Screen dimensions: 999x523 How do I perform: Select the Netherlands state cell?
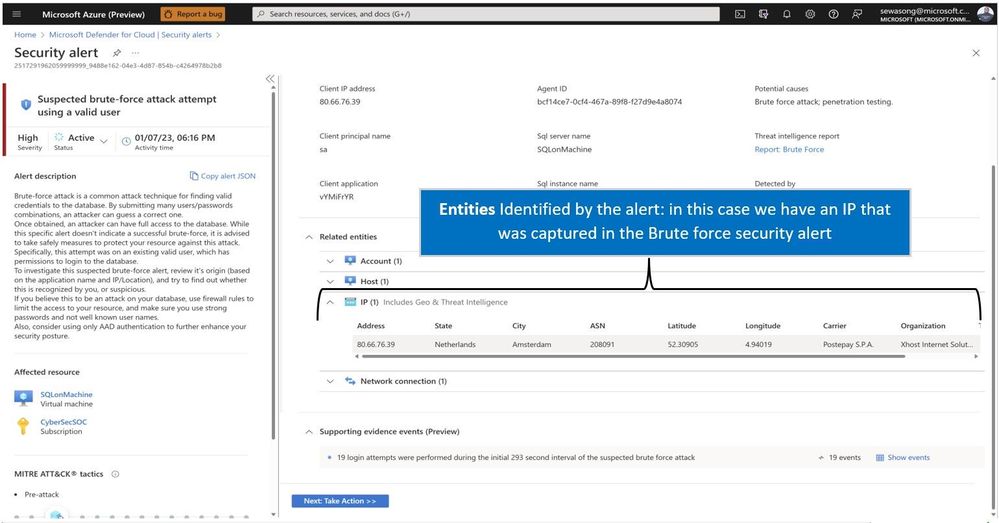coord(455,344)
